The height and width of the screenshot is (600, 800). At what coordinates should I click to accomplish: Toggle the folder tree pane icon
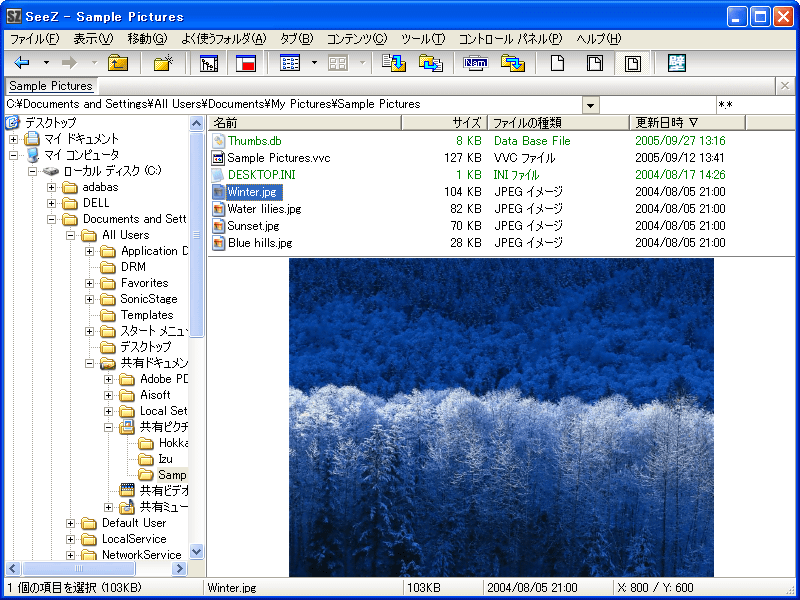pyautogui.click(x=209, y=63)
